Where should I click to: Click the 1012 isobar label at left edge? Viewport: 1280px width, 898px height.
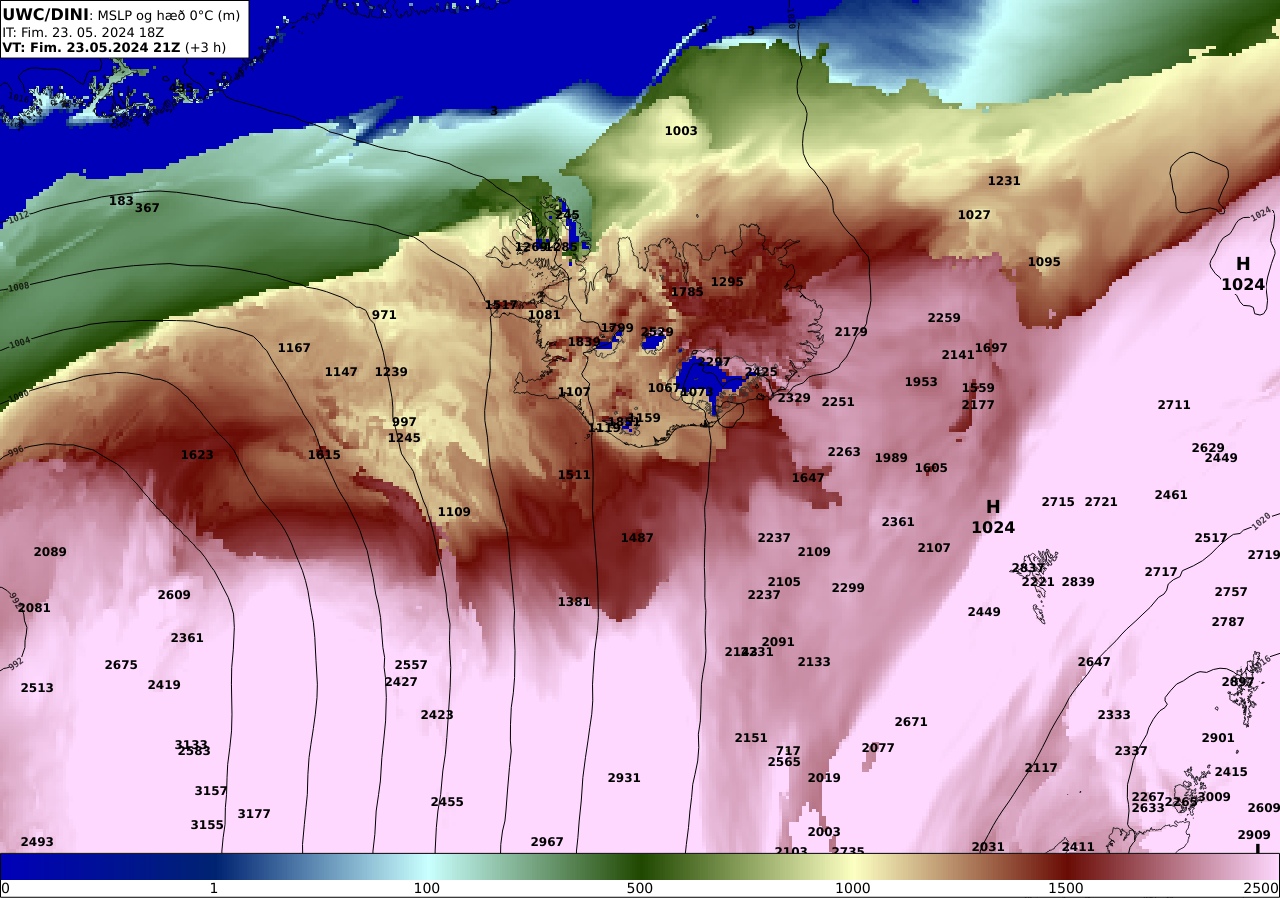pyautogui.click(x=18, y=217)
